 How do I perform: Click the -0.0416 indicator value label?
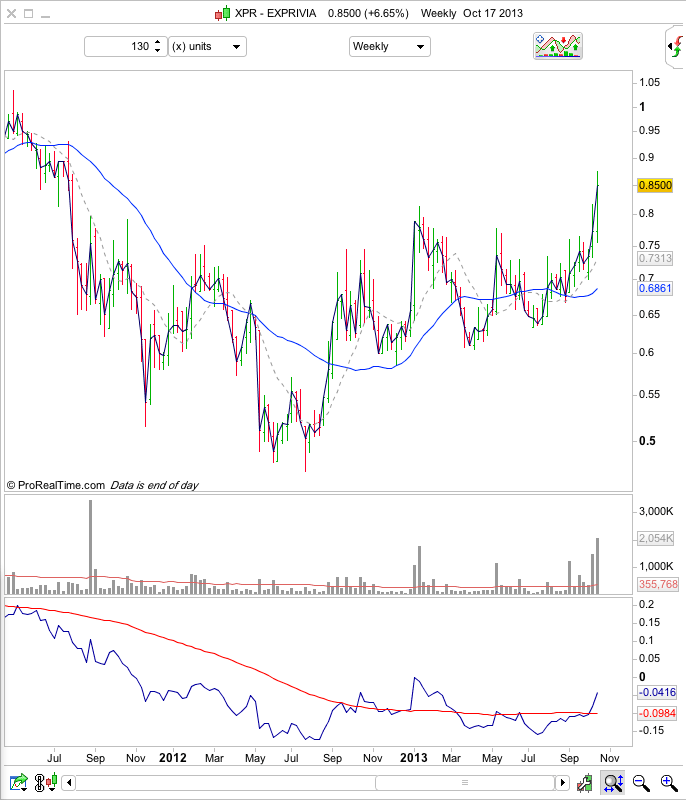coord(657,692)
